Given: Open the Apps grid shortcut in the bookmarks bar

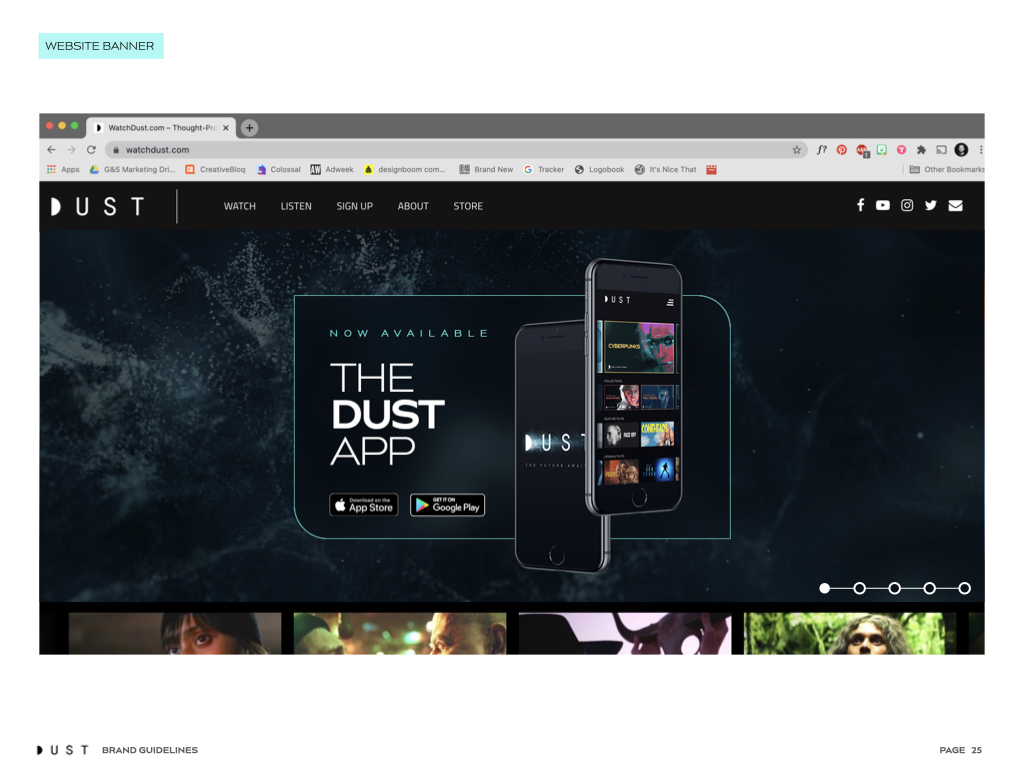Looking at the screenshot, I should [63, 169].
